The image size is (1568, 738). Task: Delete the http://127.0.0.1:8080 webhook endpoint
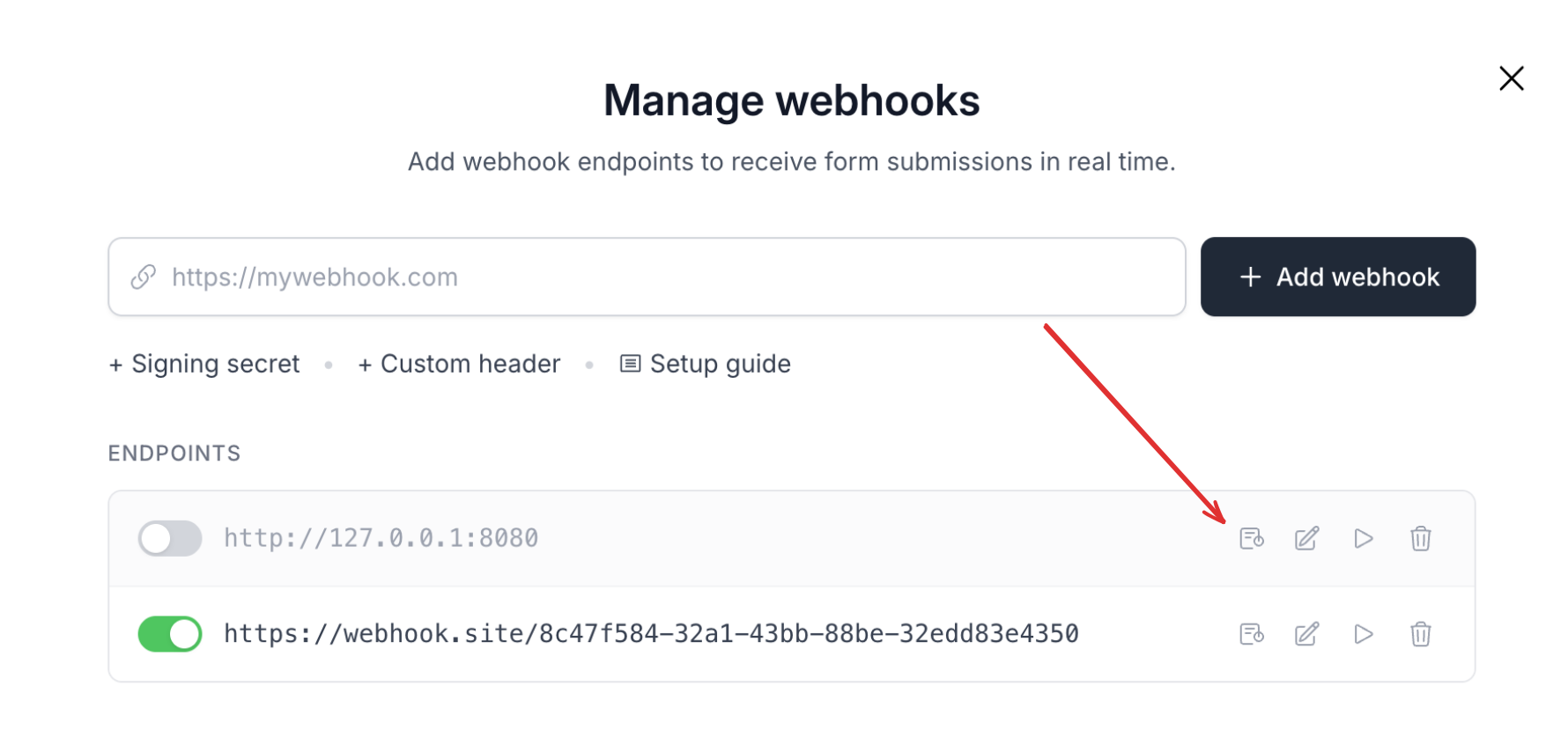pyautogui.click(x=1420, y=538)
